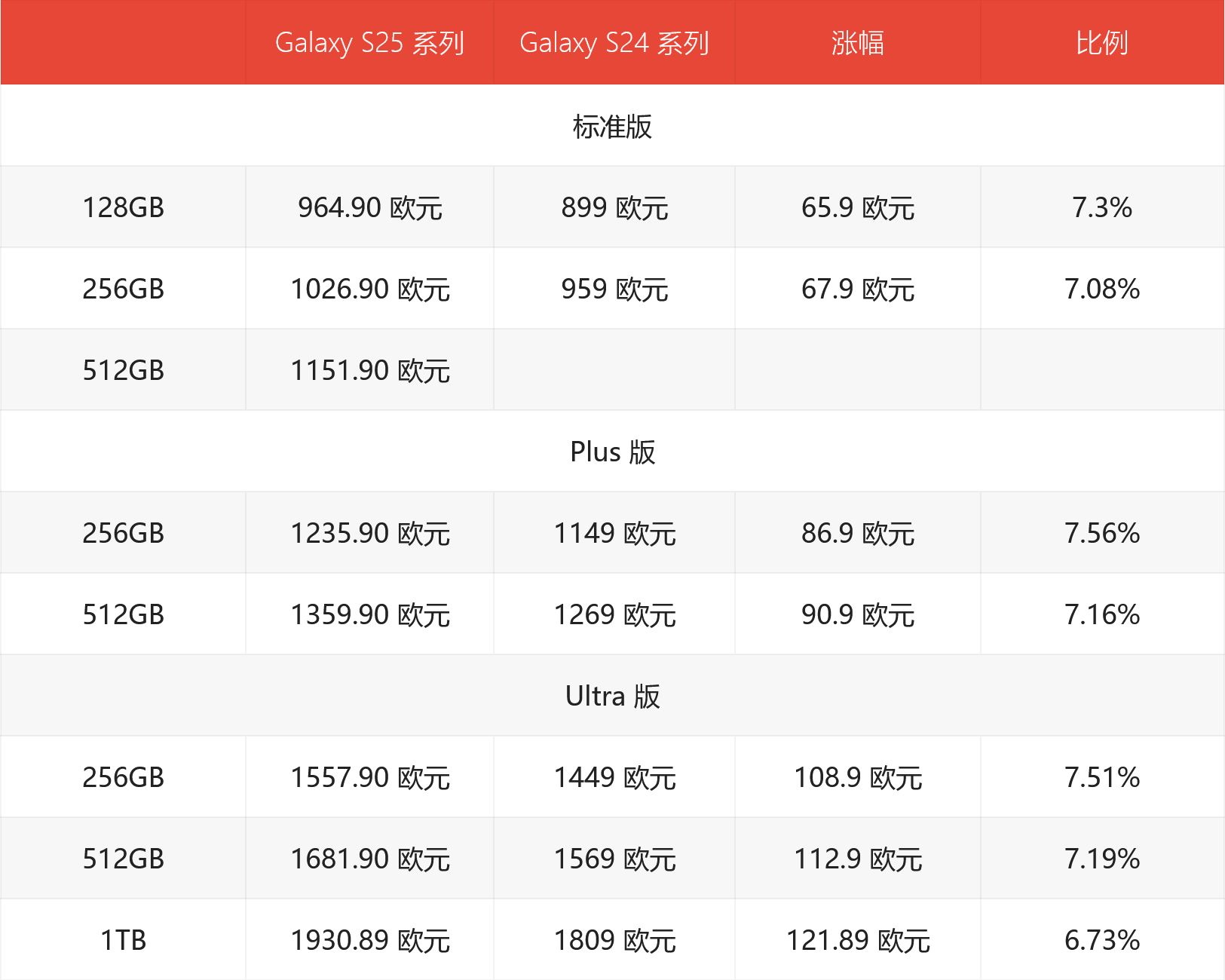Select the 128GB row label
Viewport: 1225px width, 980px height.
pos(123,208)
